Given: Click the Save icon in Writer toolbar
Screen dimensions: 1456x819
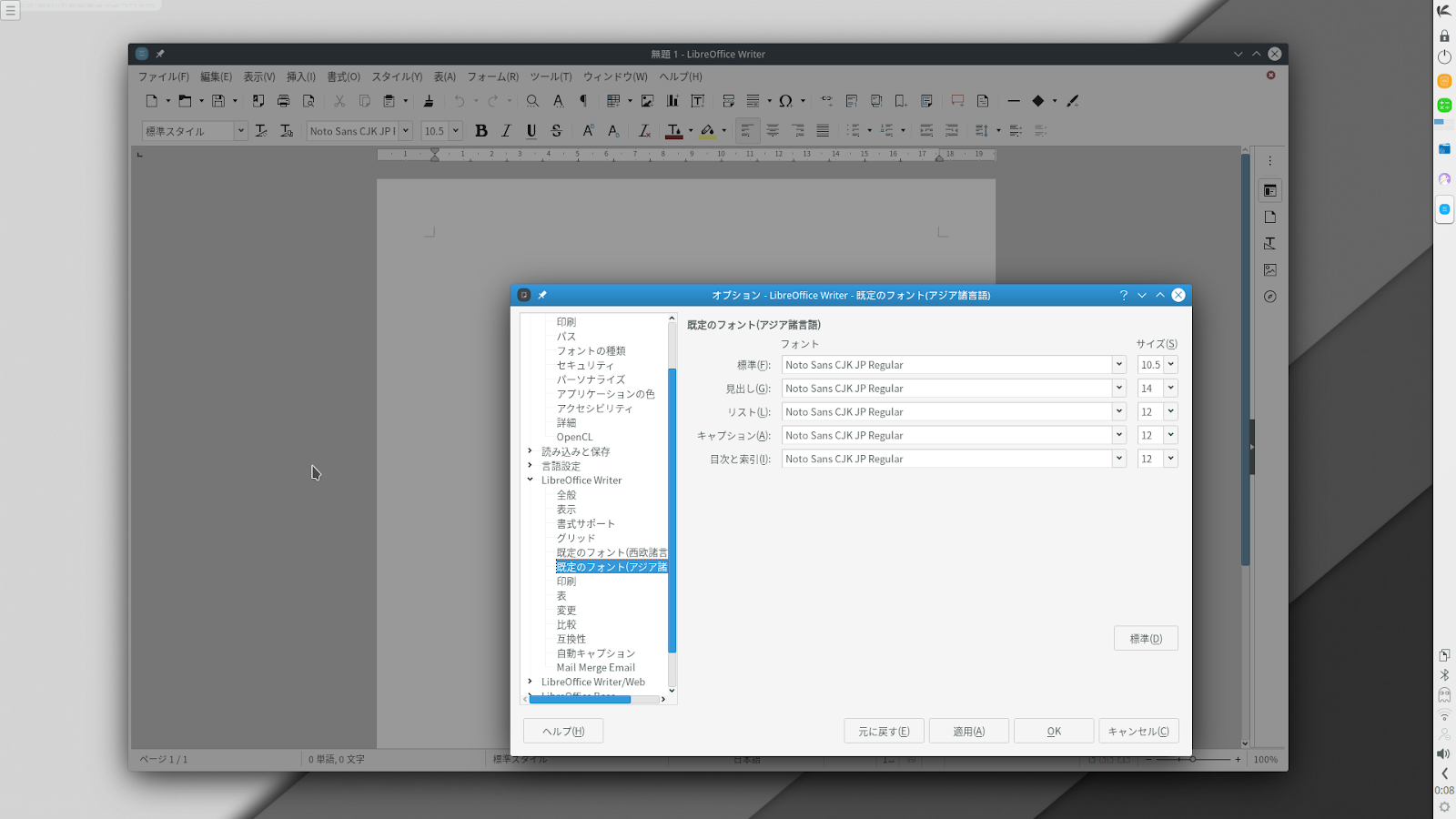Looking at the screenshot, I should pos(218,101).
